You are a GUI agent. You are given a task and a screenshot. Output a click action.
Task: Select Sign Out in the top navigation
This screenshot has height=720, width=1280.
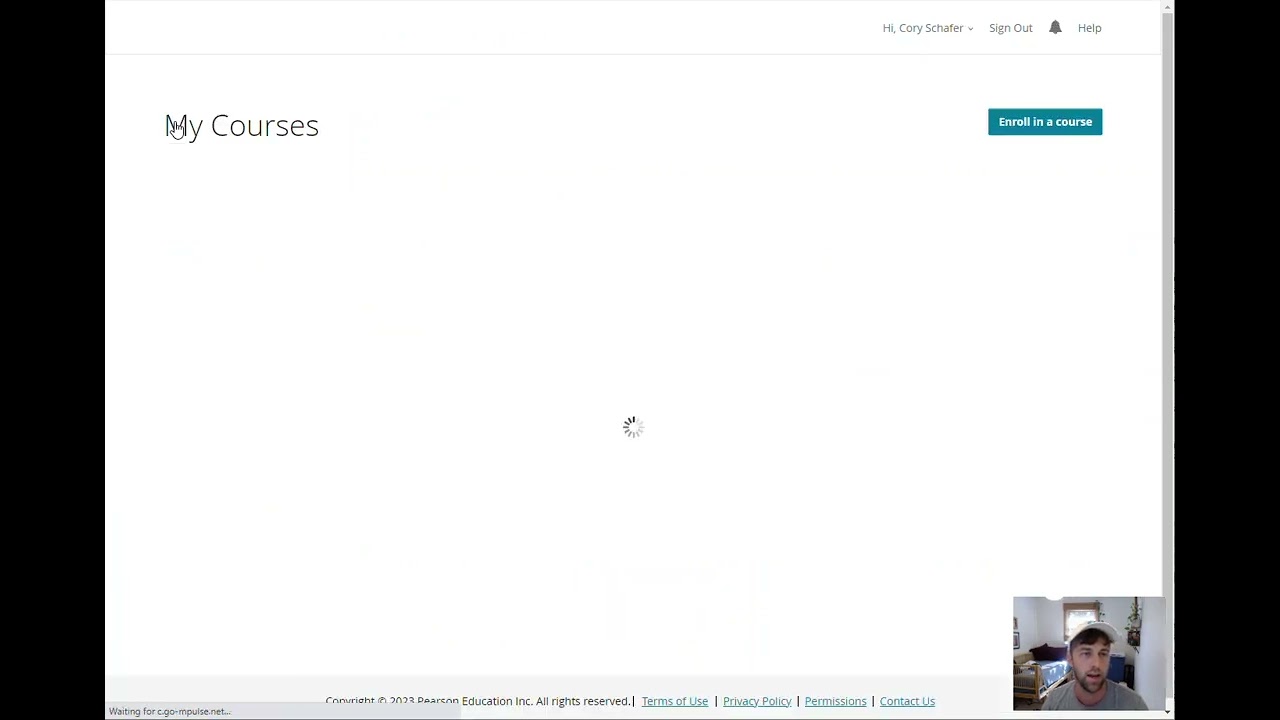pos(1010,28)
